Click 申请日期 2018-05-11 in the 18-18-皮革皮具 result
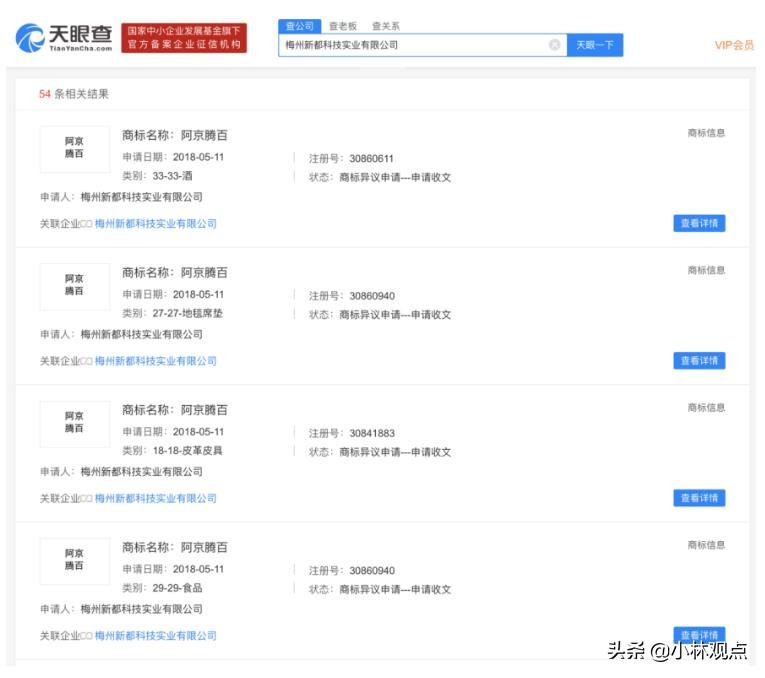 pos(173,432)
